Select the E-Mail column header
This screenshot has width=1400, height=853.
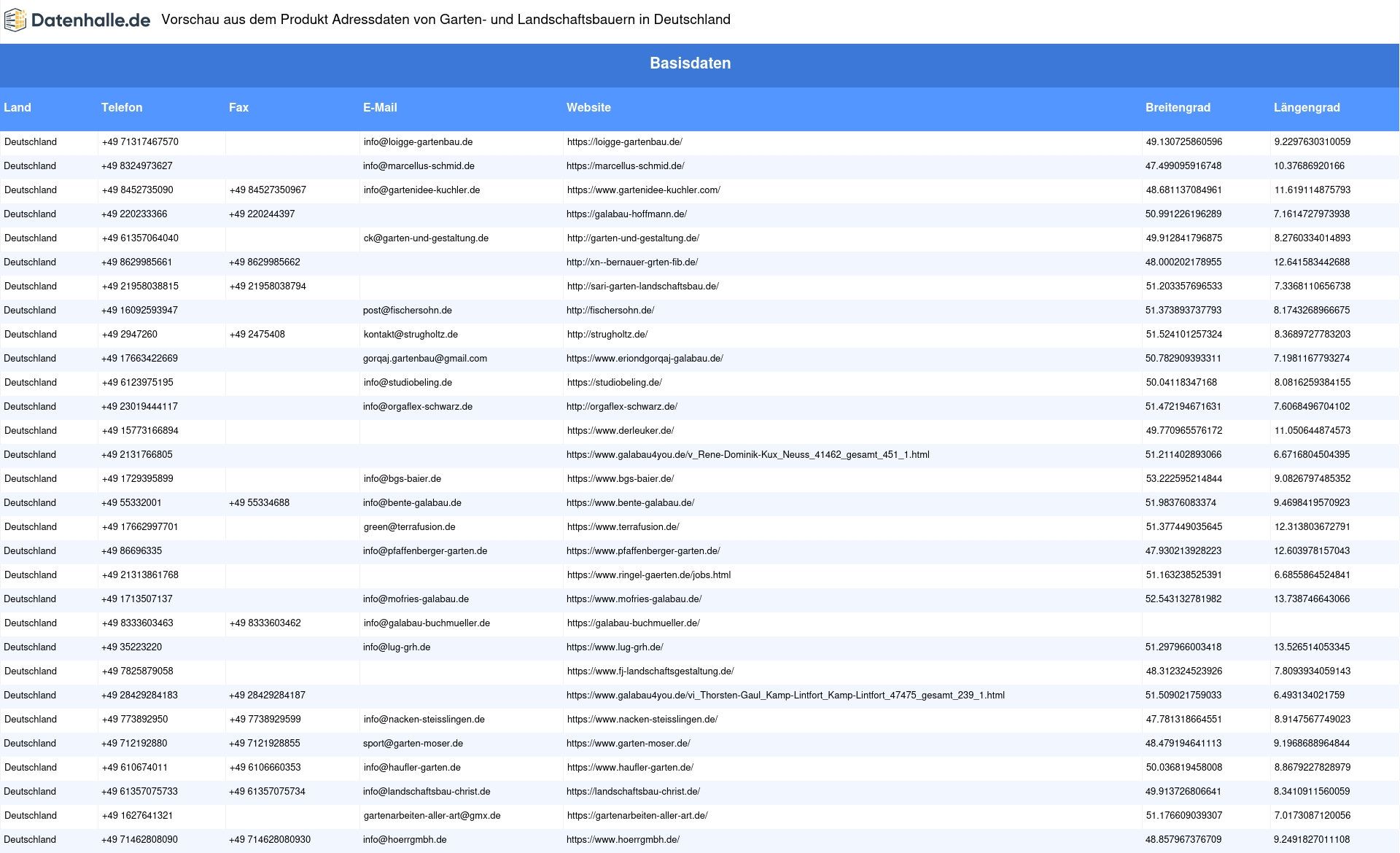click(x=380, y=107)
